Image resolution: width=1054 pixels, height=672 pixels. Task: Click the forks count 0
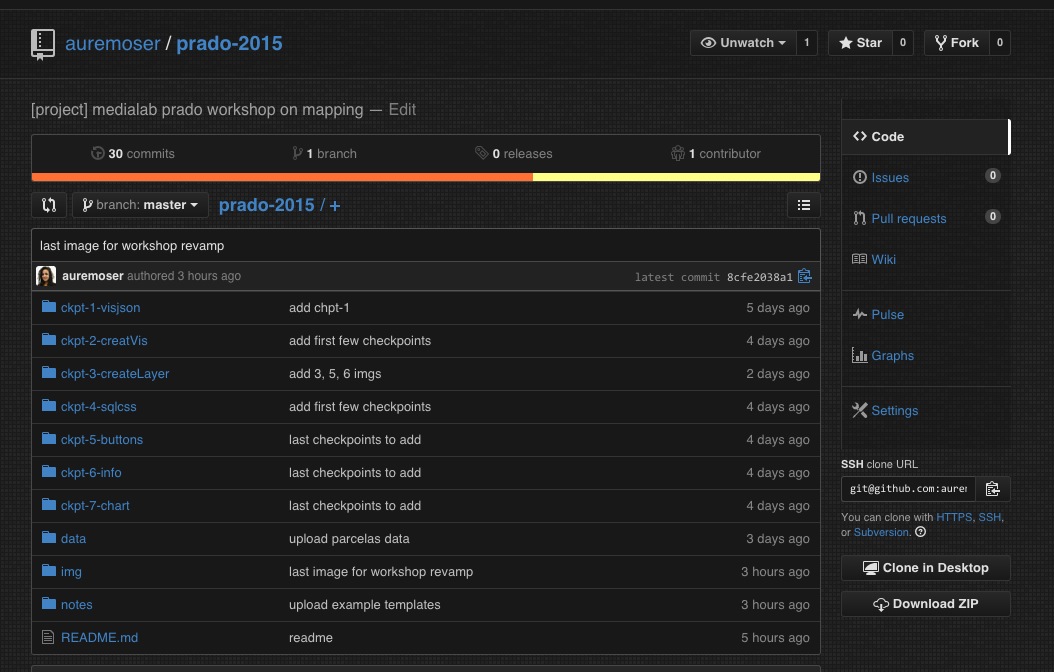point(1000,43)
